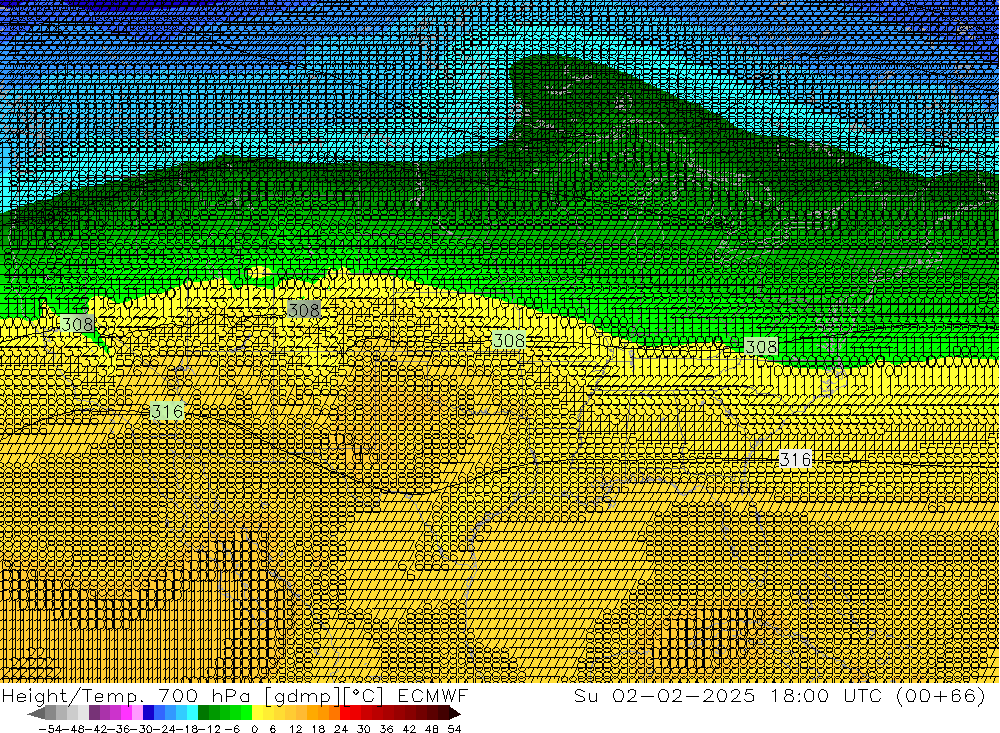1000x733 pixels.
Task: Click the legend value '24'
Action: [x=341, y=729]
